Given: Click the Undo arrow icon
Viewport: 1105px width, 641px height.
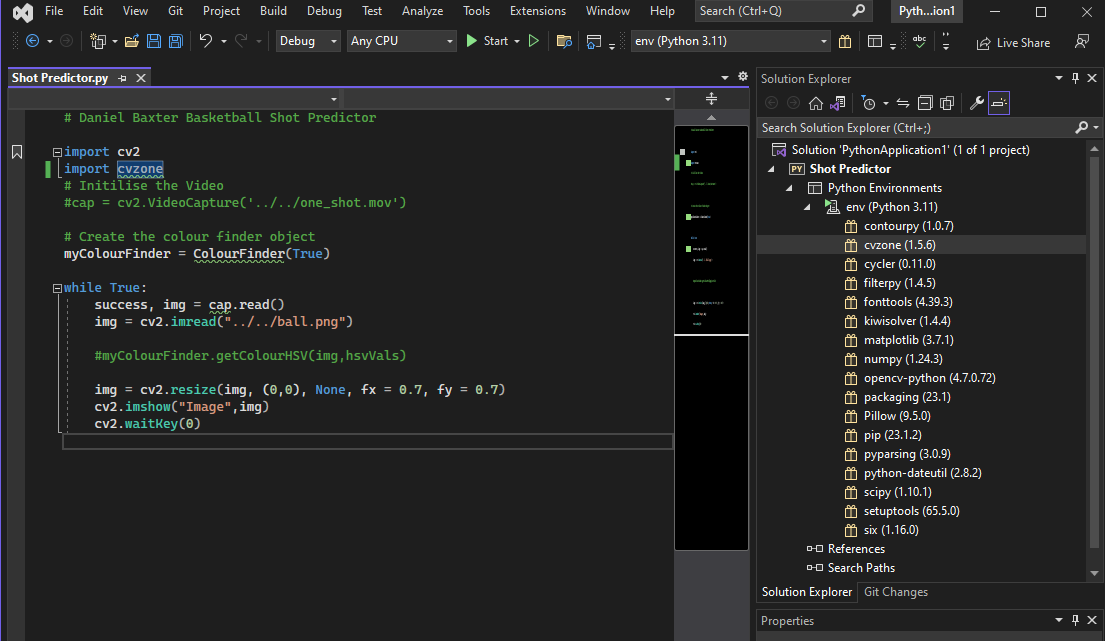Looking at the screenshot, I should pos(206,41).
